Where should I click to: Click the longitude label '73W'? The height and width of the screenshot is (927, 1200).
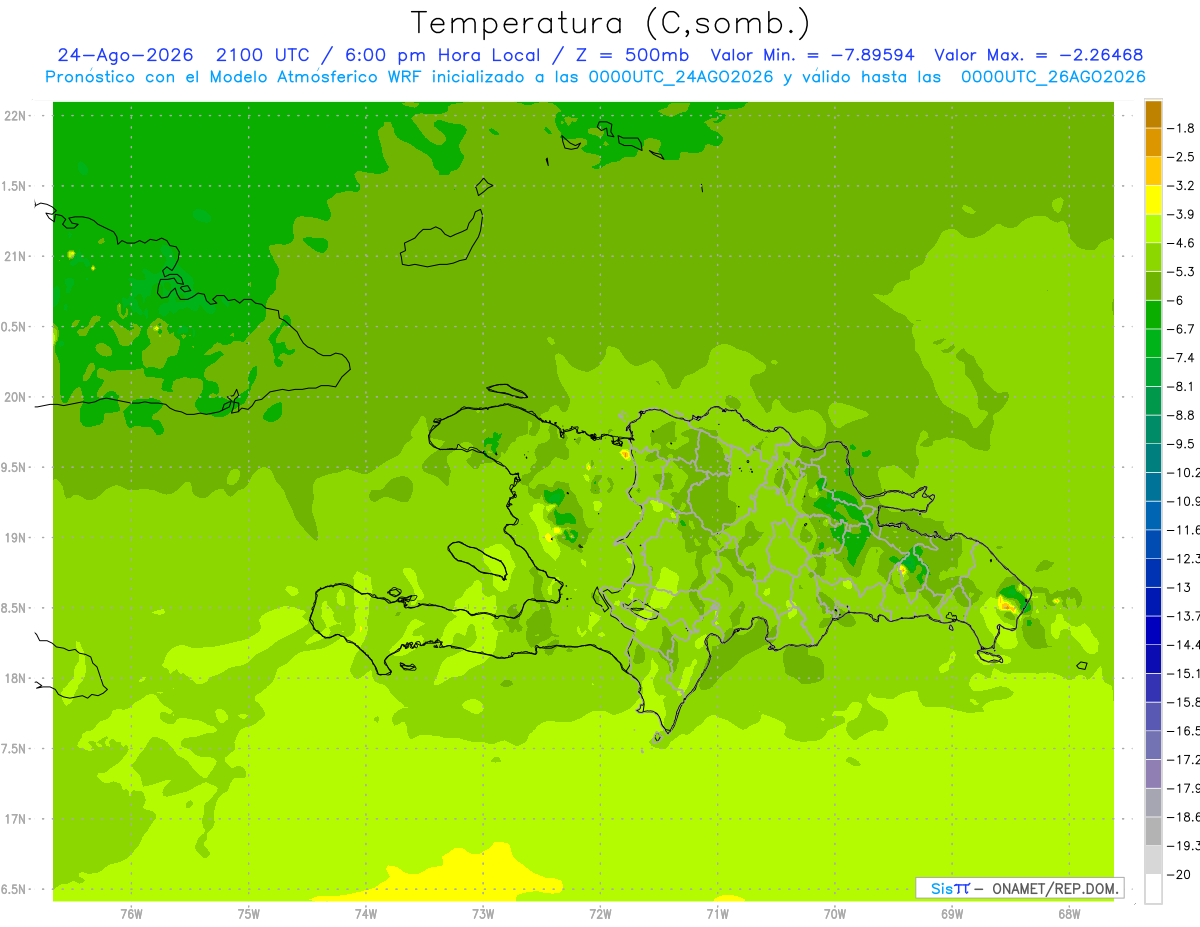[x=483, y=914]
